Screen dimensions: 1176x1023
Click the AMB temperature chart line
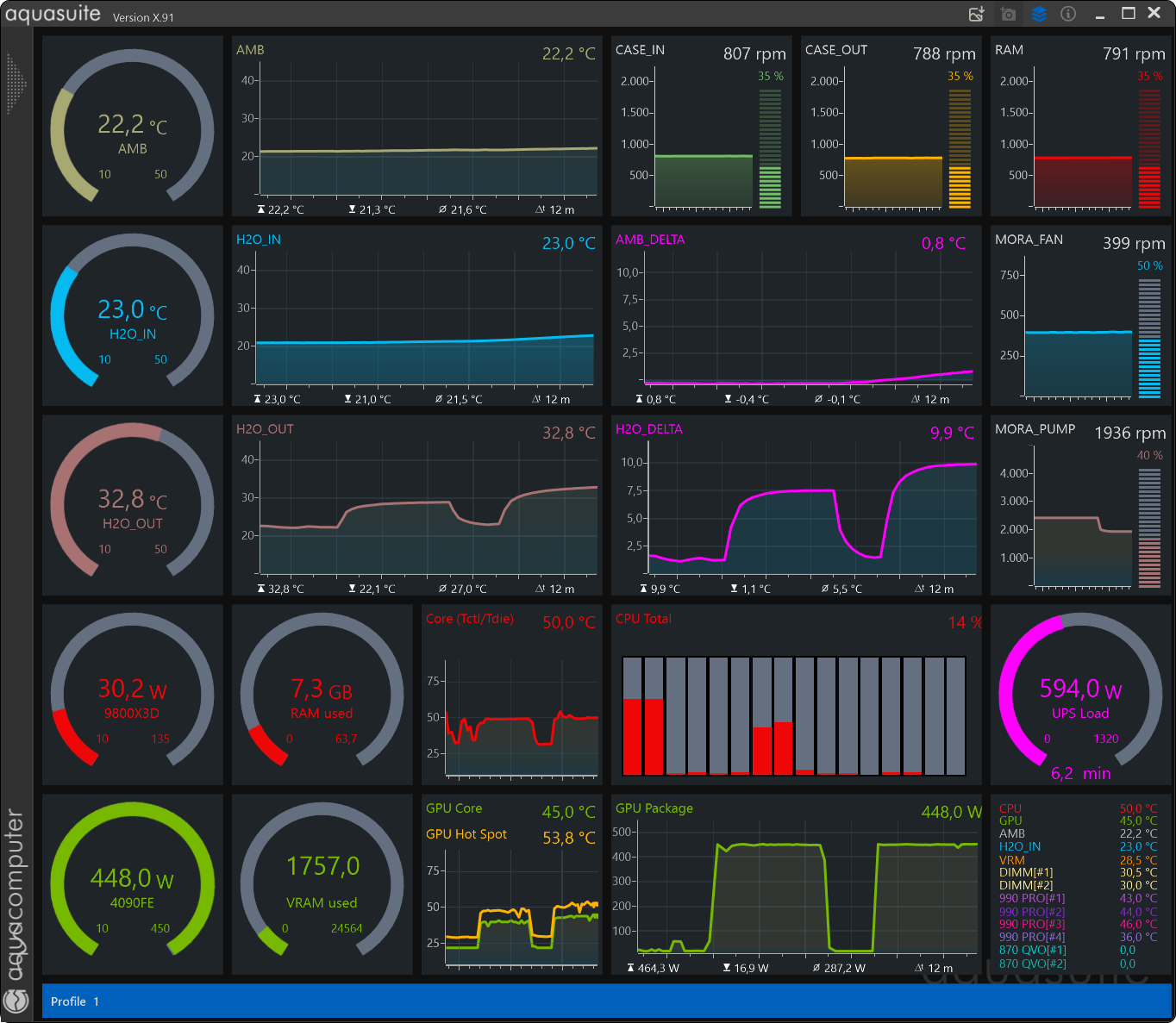[428, 150]
